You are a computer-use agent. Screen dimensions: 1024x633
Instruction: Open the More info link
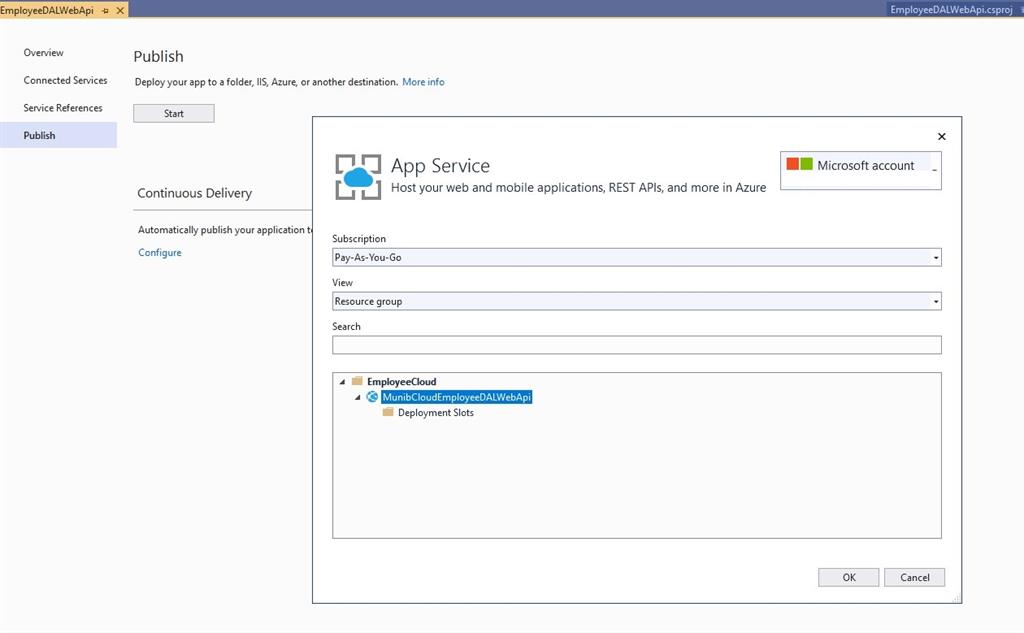click(x=423, y=81)
